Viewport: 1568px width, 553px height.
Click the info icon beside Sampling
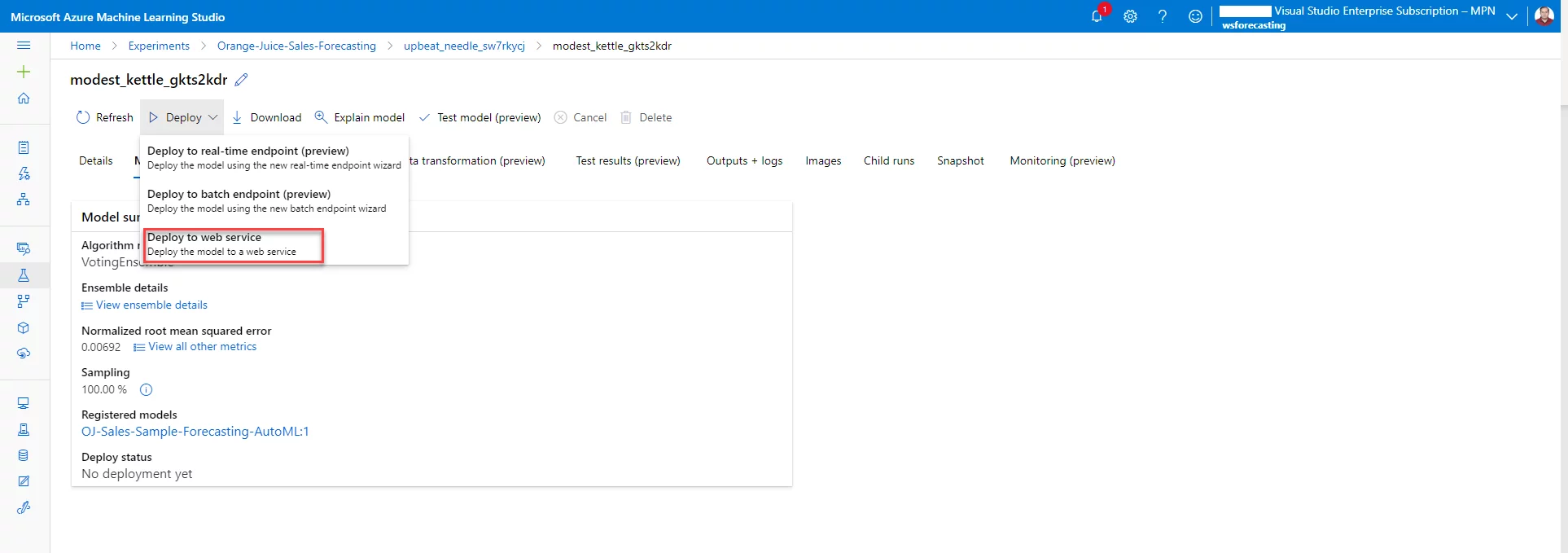tap(147, 389)
